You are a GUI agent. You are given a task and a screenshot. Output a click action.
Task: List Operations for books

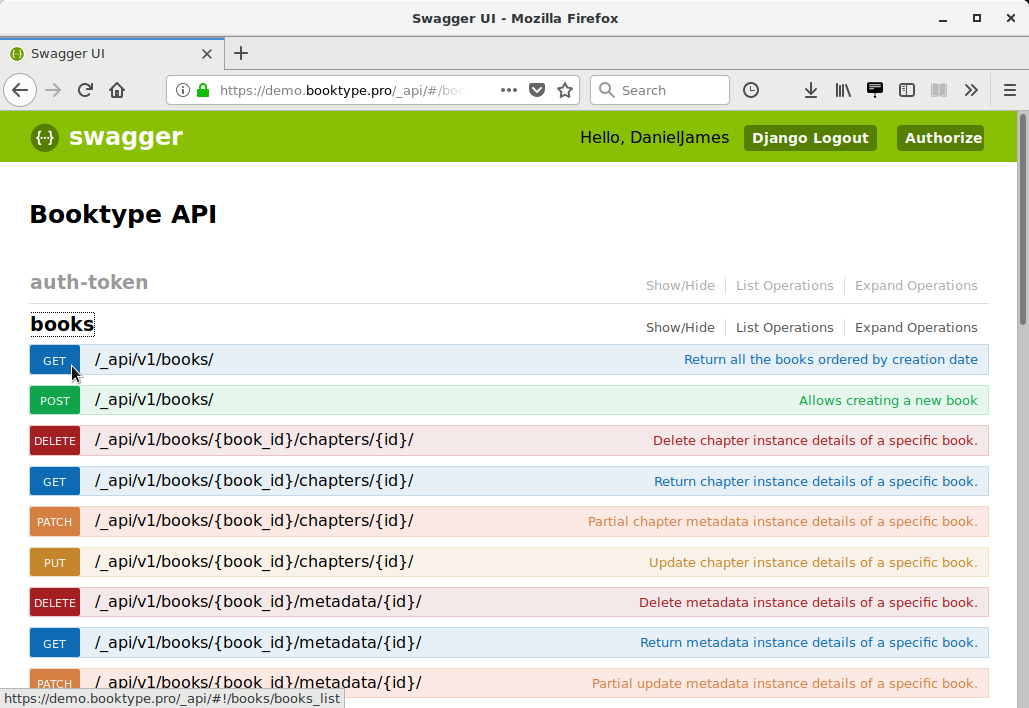click(x=784, y=327)
